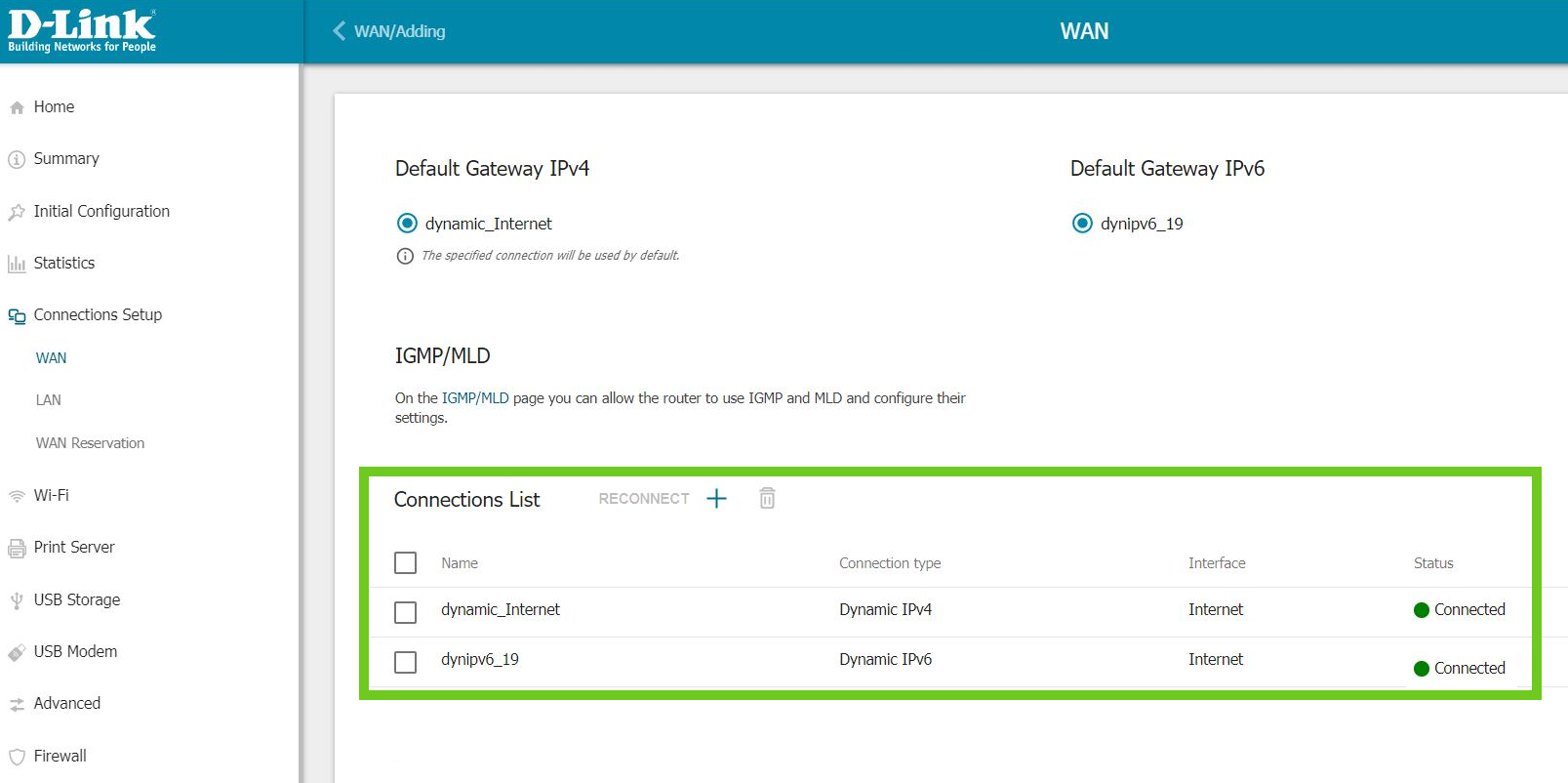Viewport: 1568px width, 783px height.
Task: Go back using the WAN/Adding chevron
Action: 340,31
